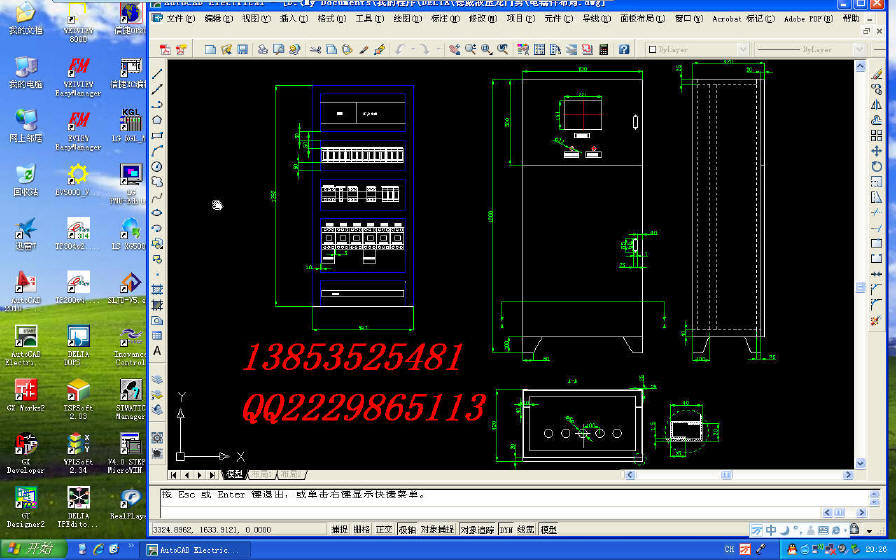The image size is (896, 560).
Task: Open the 帮助 (Help) menu
Action: (x=850, y=18)
